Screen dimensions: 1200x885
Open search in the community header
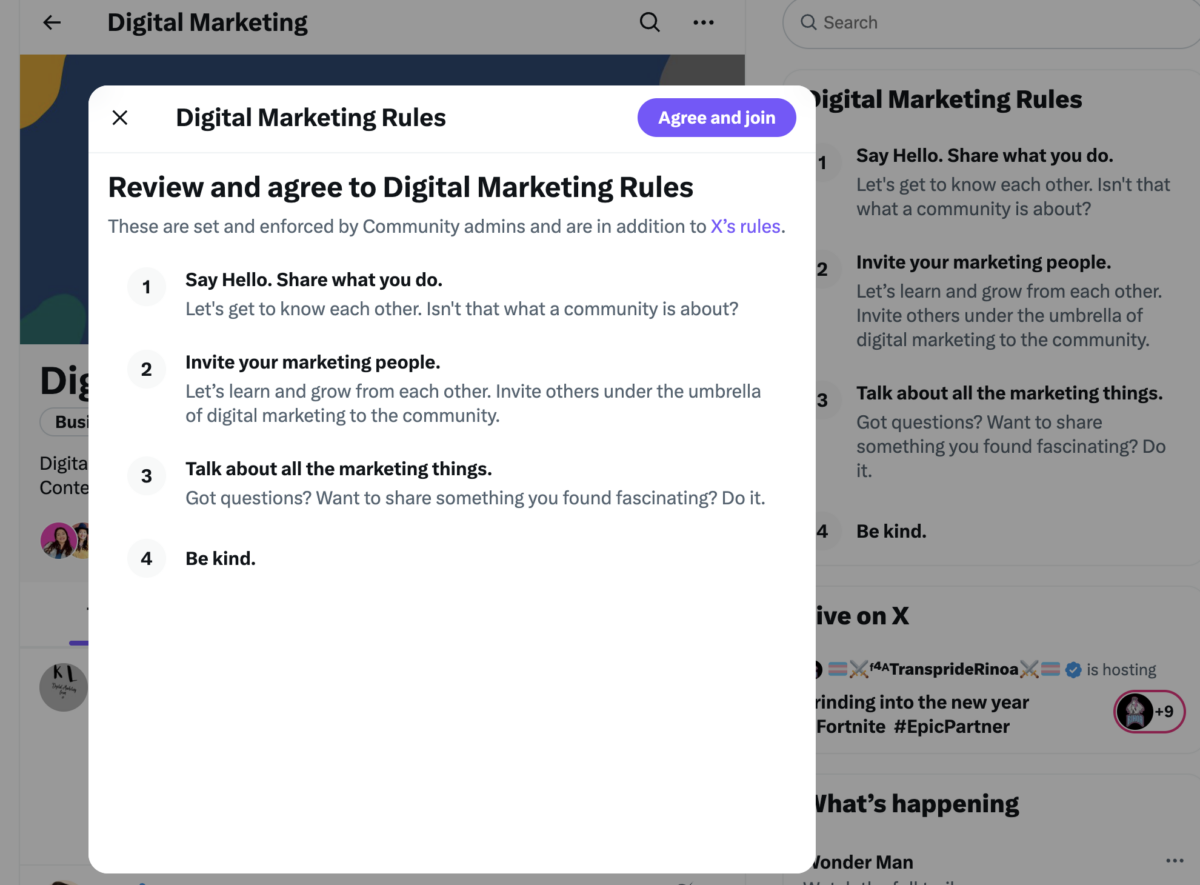(x=649, y=21)
